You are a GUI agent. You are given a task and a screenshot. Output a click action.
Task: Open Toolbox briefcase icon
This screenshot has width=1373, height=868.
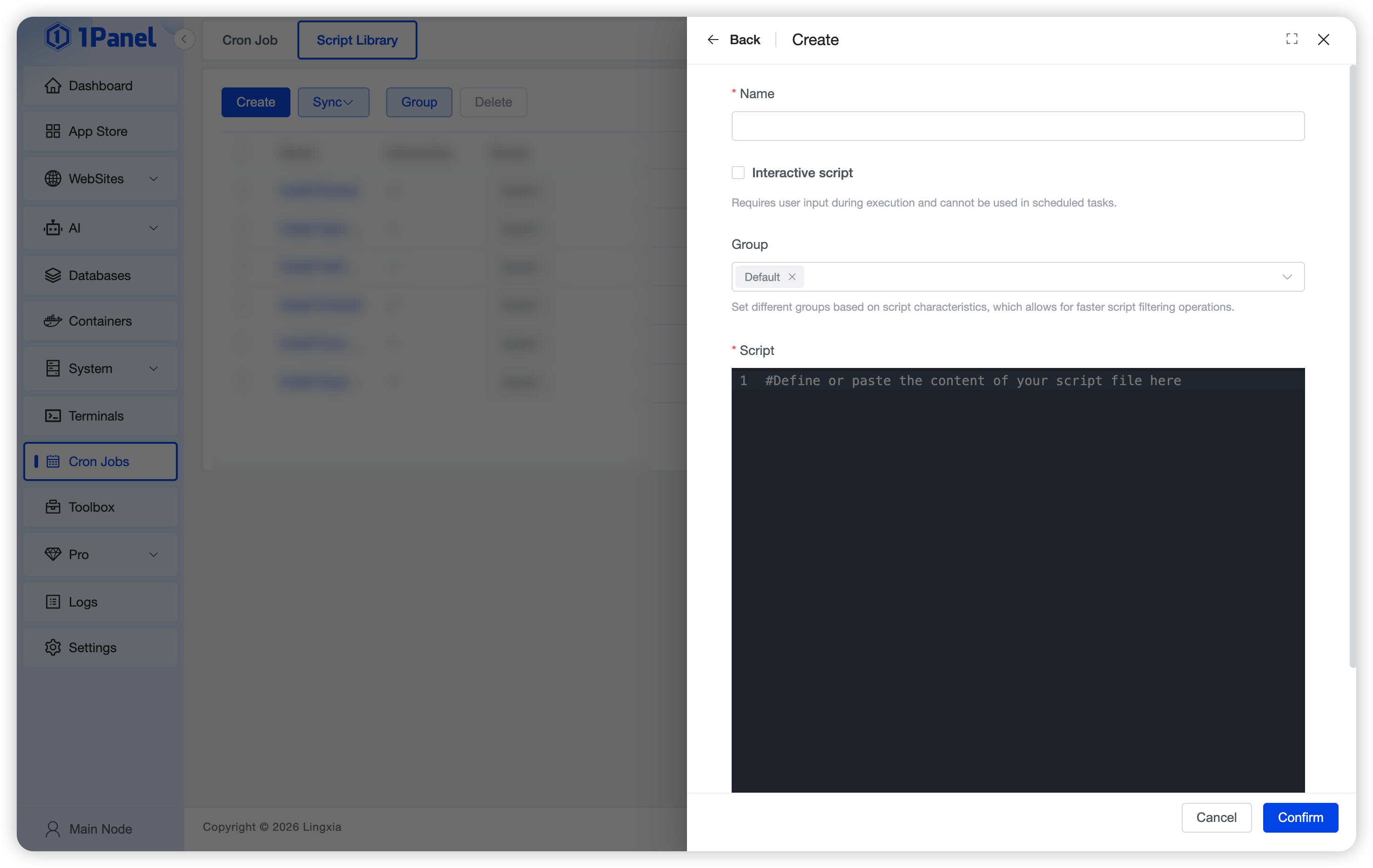click(53, 507)
